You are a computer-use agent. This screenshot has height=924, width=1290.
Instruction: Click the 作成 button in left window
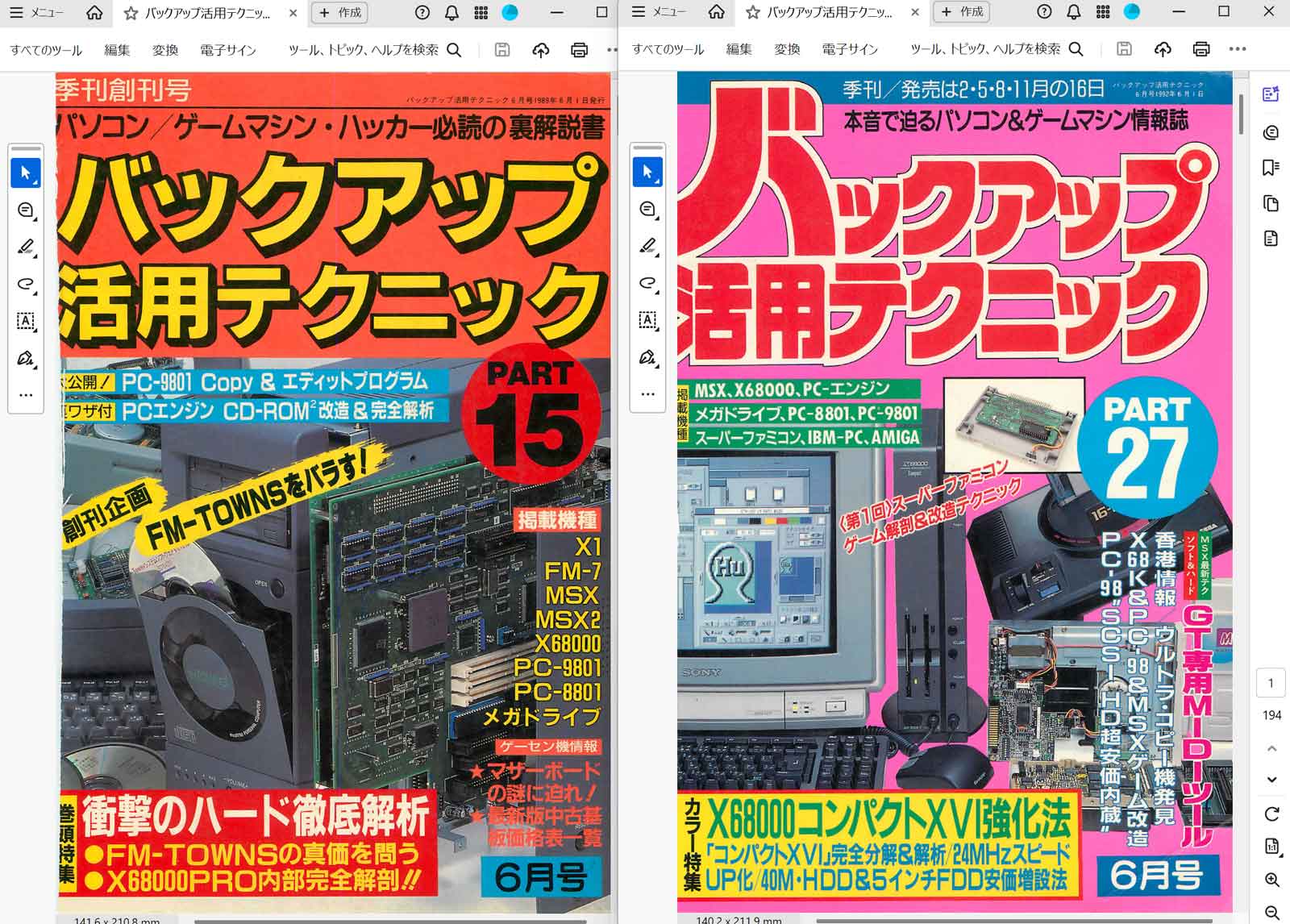tap(340, 13)
